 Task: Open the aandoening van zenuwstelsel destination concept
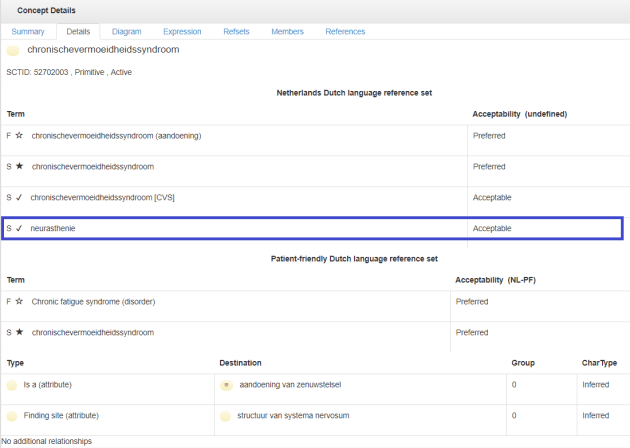(x=290, y=384)
